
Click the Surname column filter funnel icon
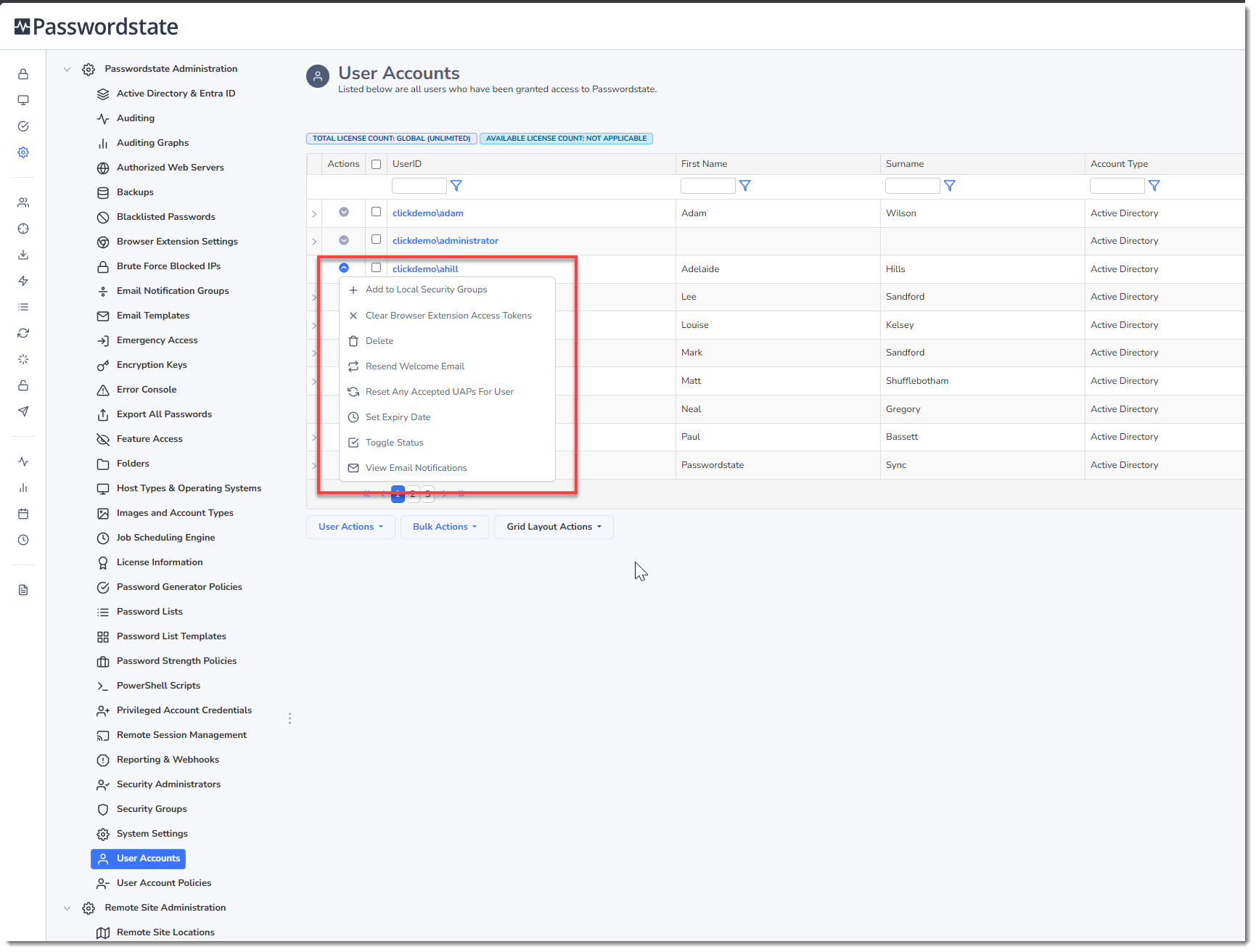coord(950,186)
